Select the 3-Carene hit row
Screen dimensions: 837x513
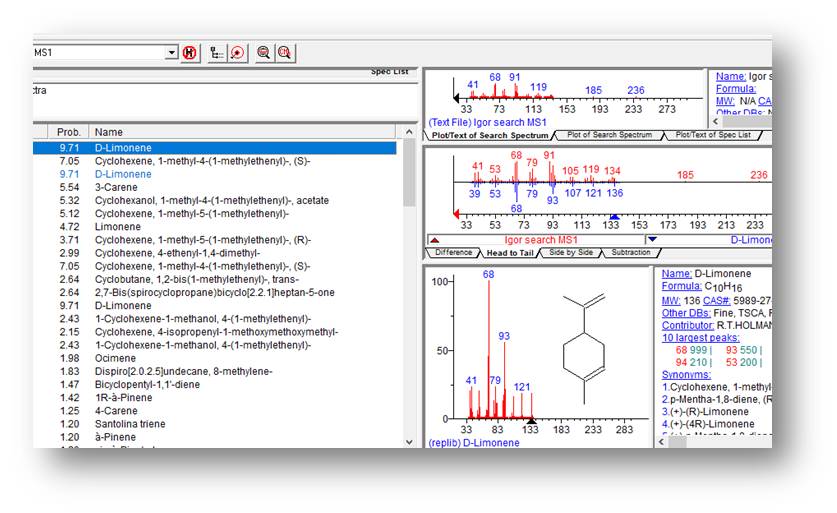pos(215,187)
